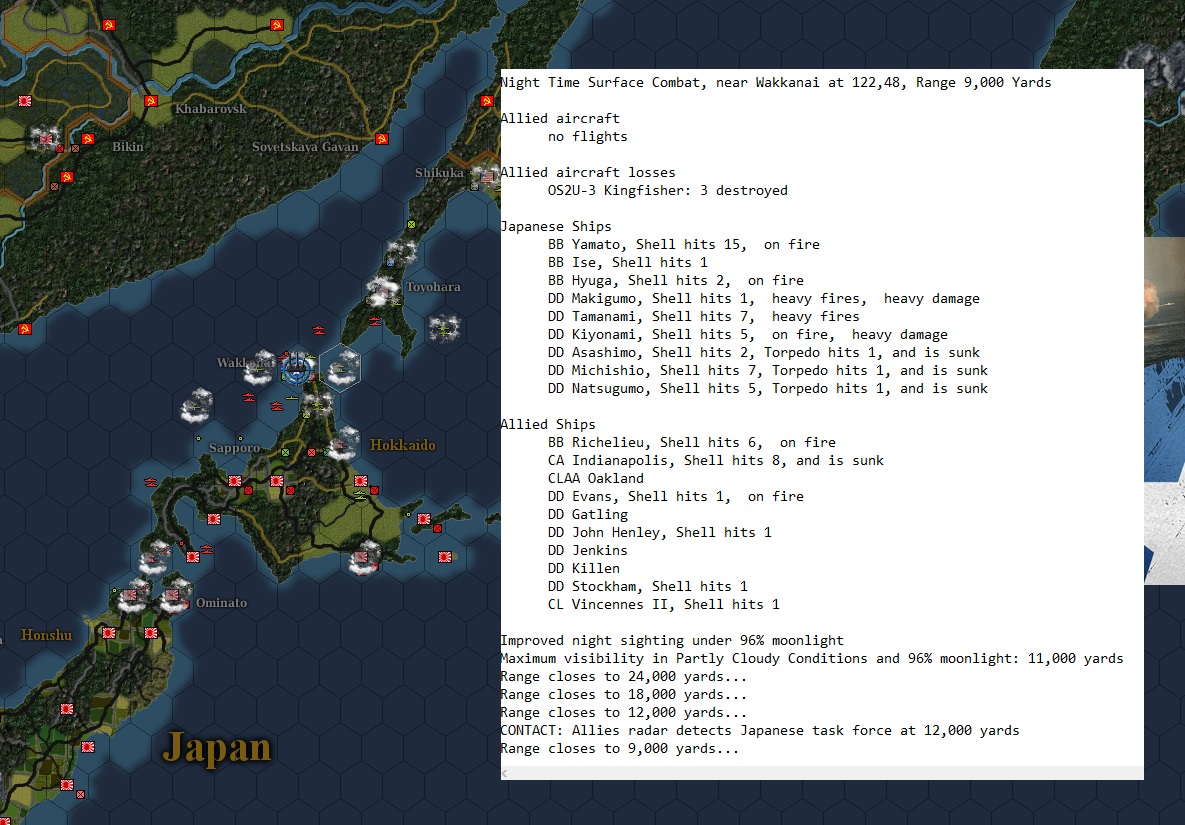Click the 'DD Gatling' line

tap(587, 515)
